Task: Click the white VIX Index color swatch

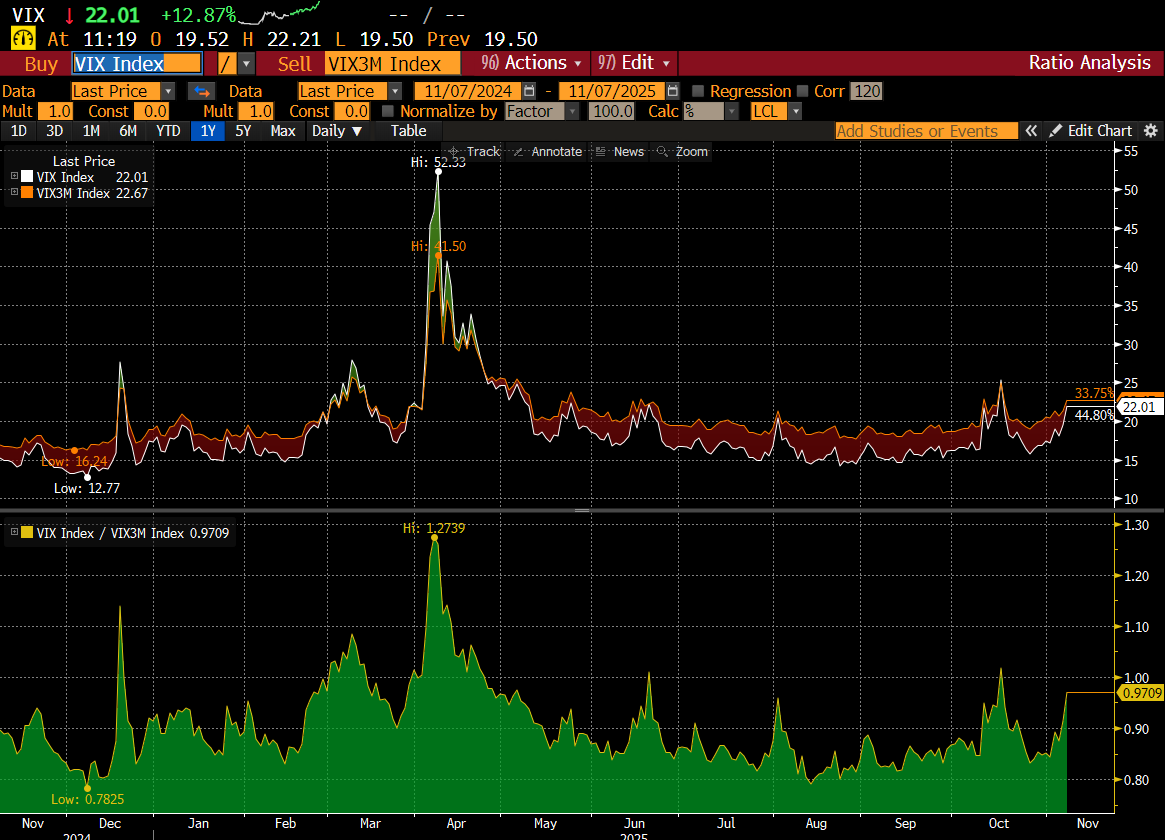Action: click(27, 177)
